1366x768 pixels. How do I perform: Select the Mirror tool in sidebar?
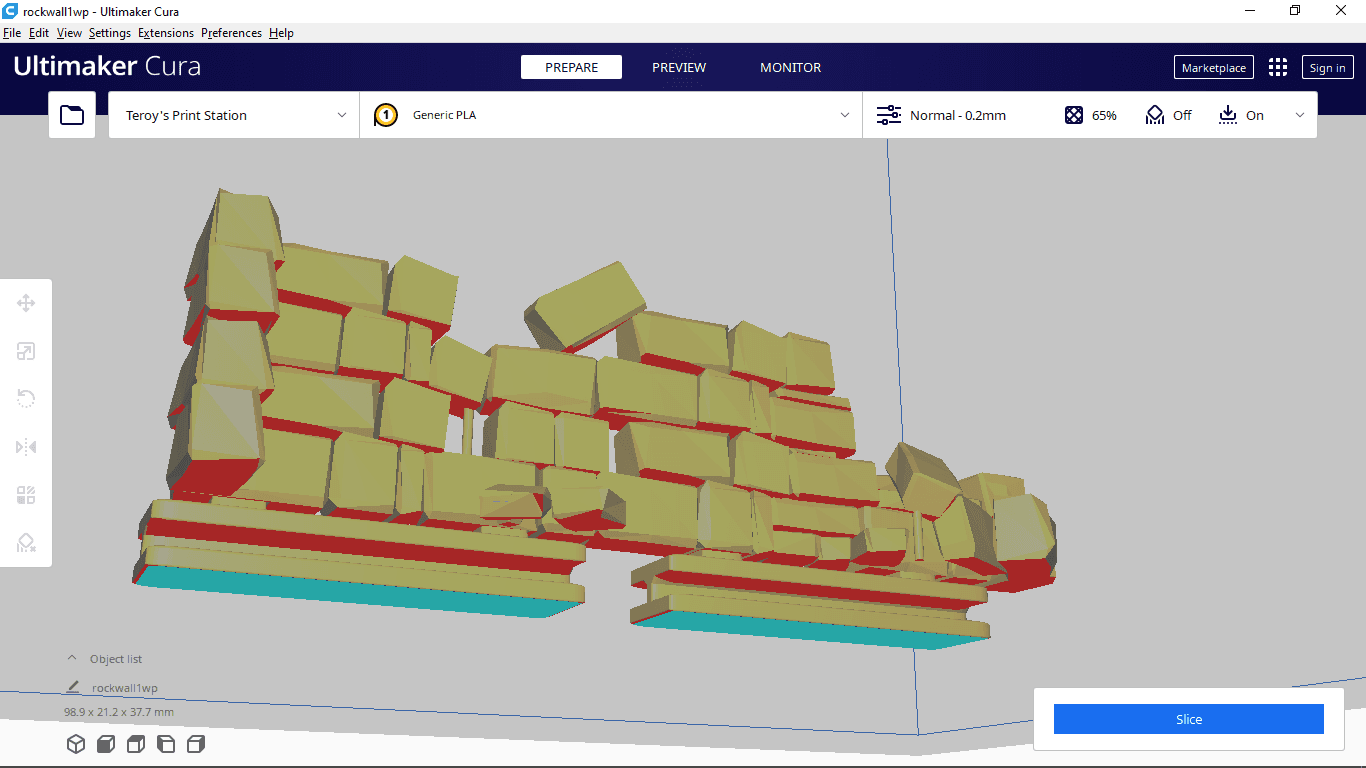[26, 447]
